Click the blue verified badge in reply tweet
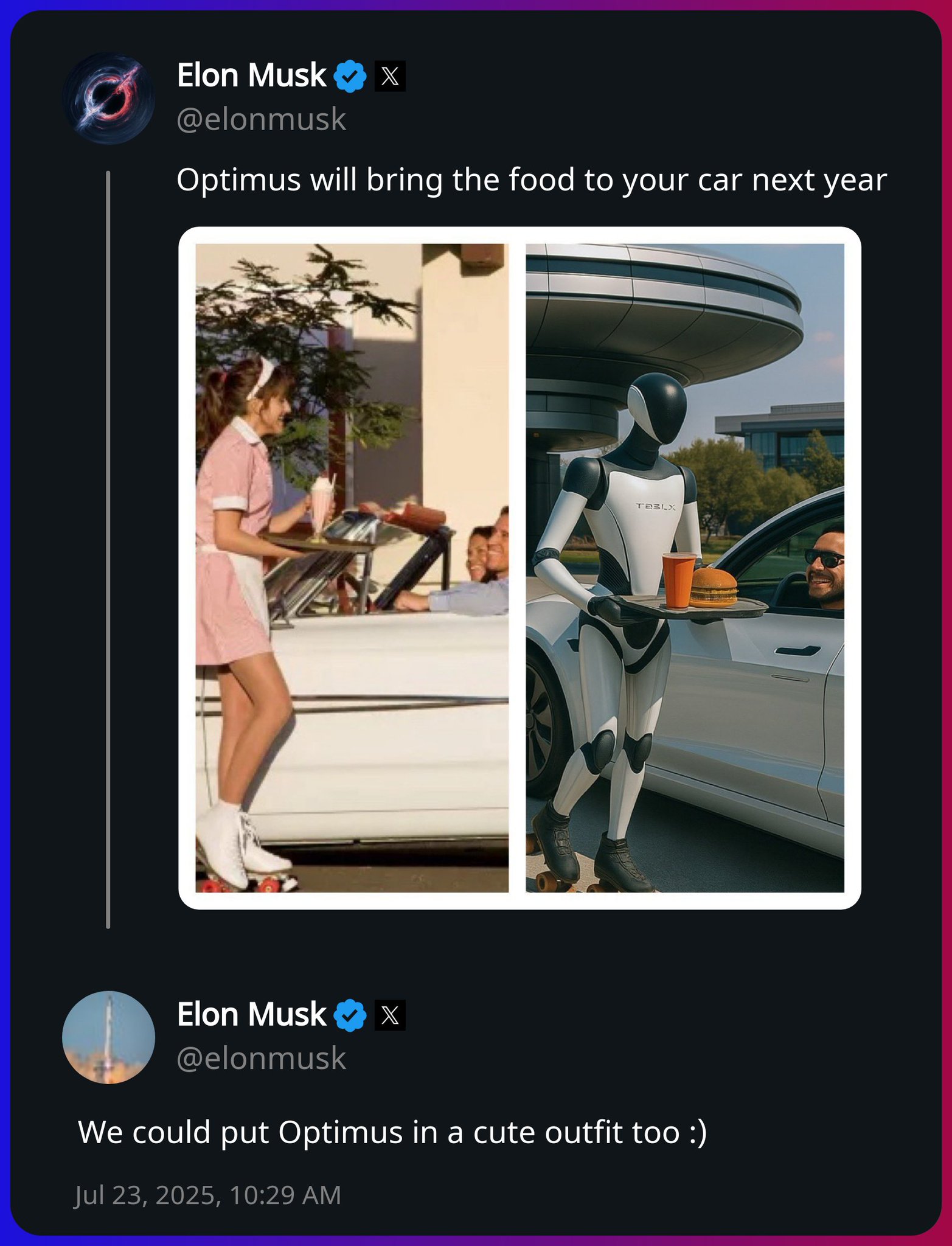The height and width of the screenshot is (1246, 952). 350,1015
